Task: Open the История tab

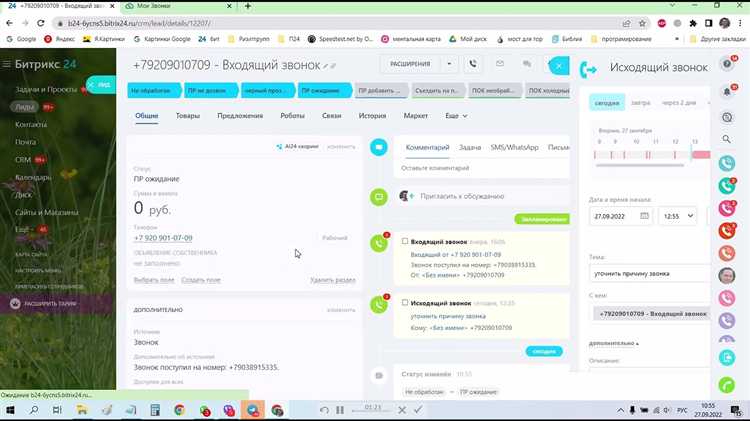Action: point(372,116)
